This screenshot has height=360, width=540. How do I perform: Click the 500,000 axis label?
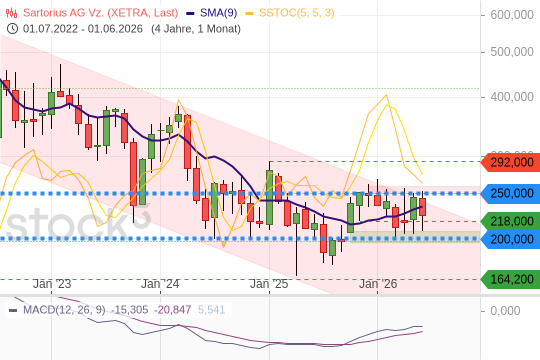click(x=512, y=52)
